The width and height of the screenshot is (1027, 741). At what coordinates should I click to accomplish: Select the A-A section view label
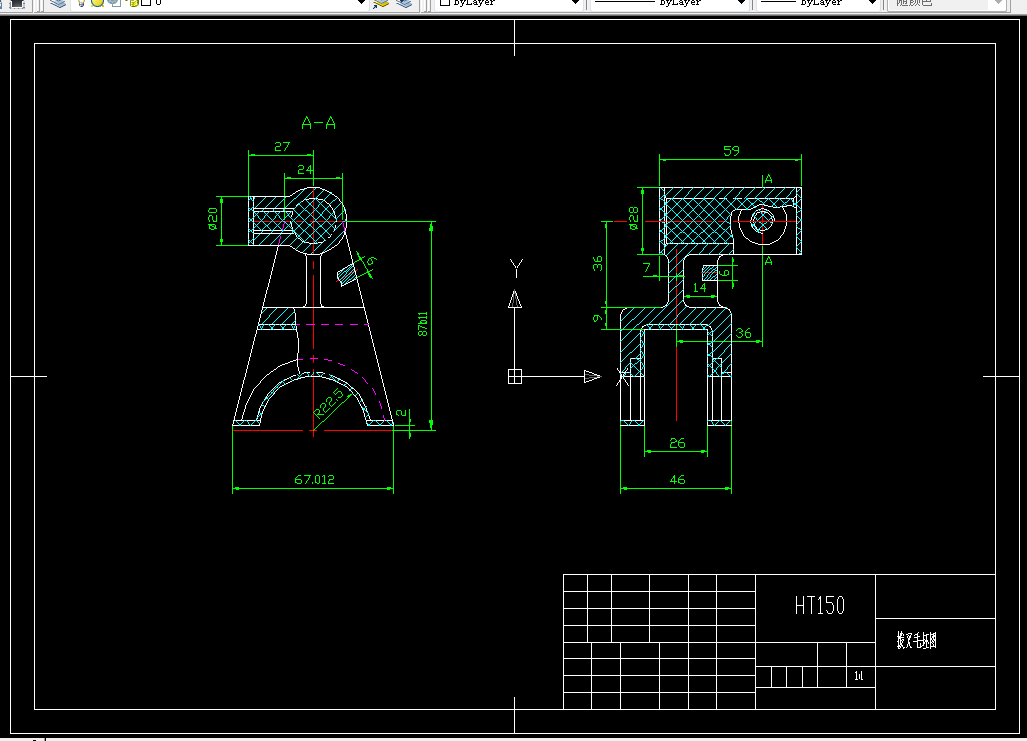click(x=318, y=123)
